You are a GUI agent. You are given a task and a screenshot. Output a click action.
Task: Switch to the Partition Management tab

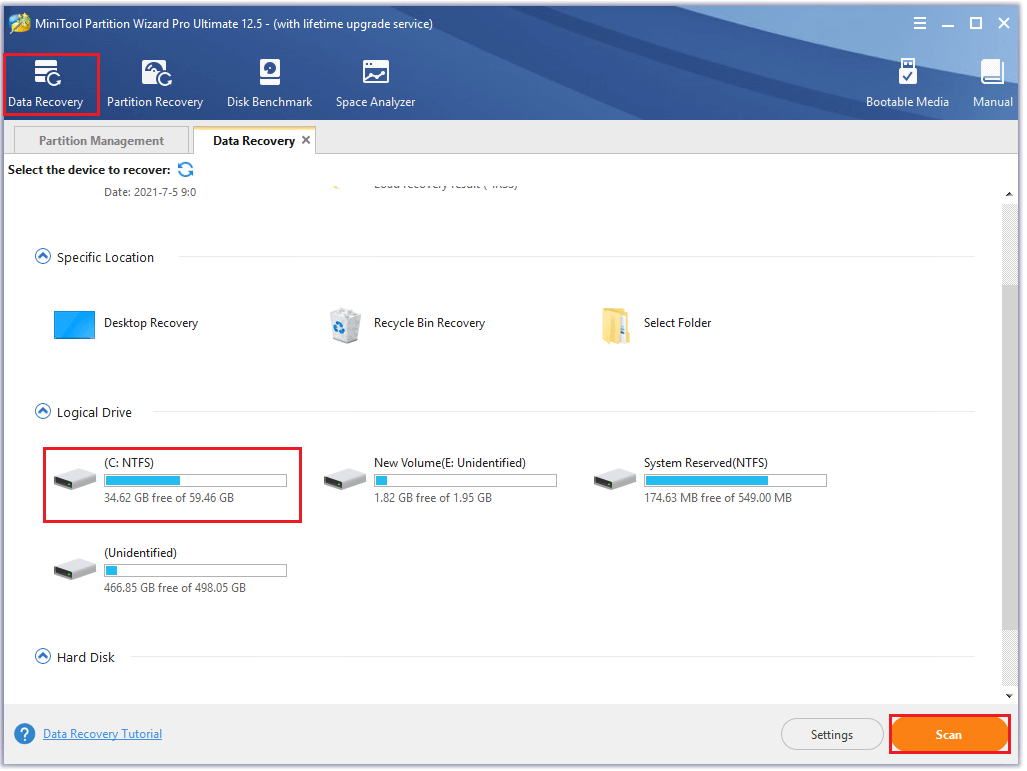tap(100, 140)
